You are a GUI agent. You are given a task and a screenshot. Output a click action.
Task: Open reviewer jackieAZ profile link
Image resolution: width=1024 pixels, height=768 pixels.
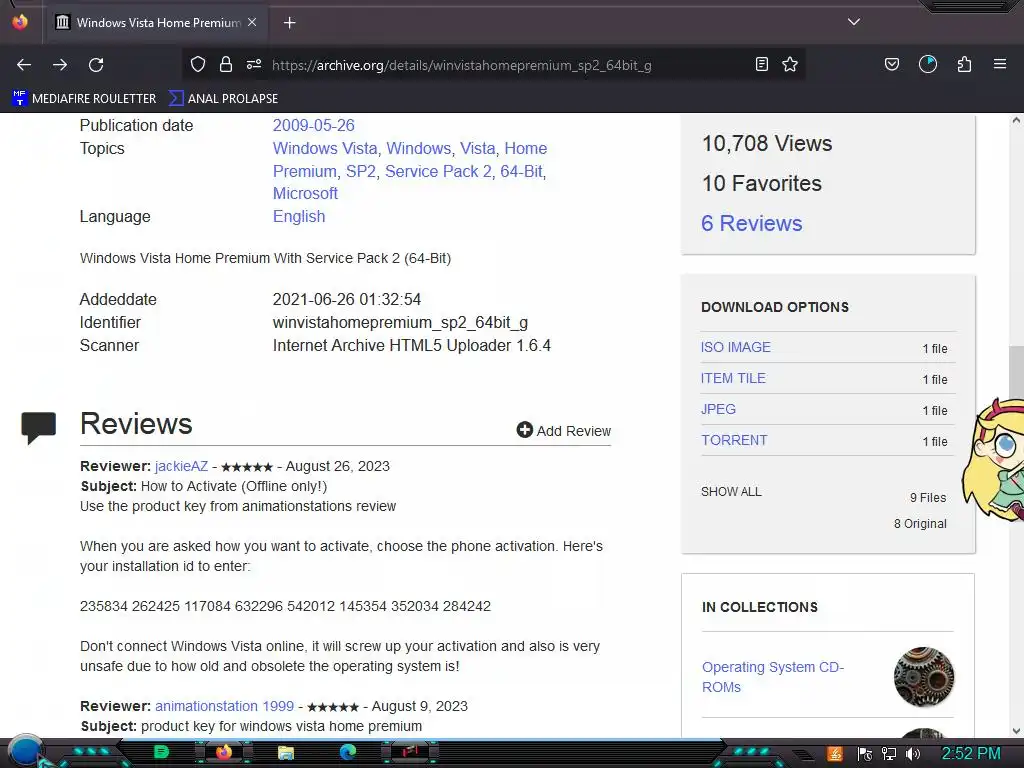click(182, 466)
